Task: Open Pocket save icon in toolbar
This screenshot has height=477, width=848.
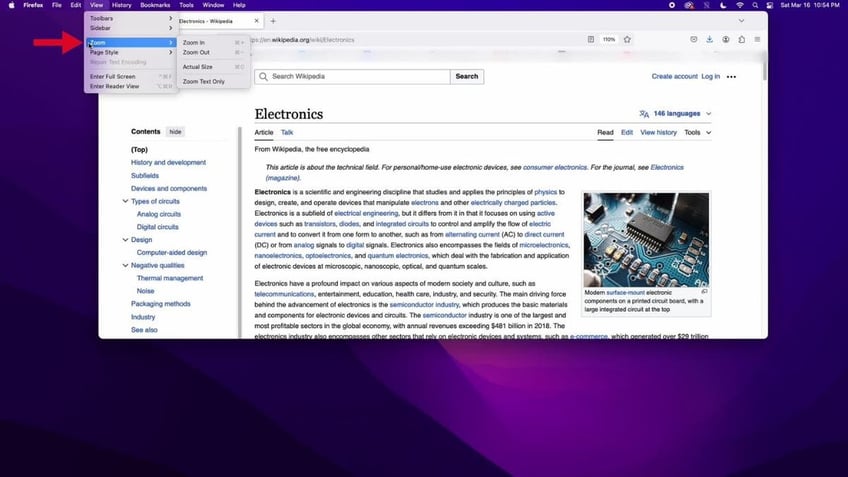Action: tap(693, 39)
